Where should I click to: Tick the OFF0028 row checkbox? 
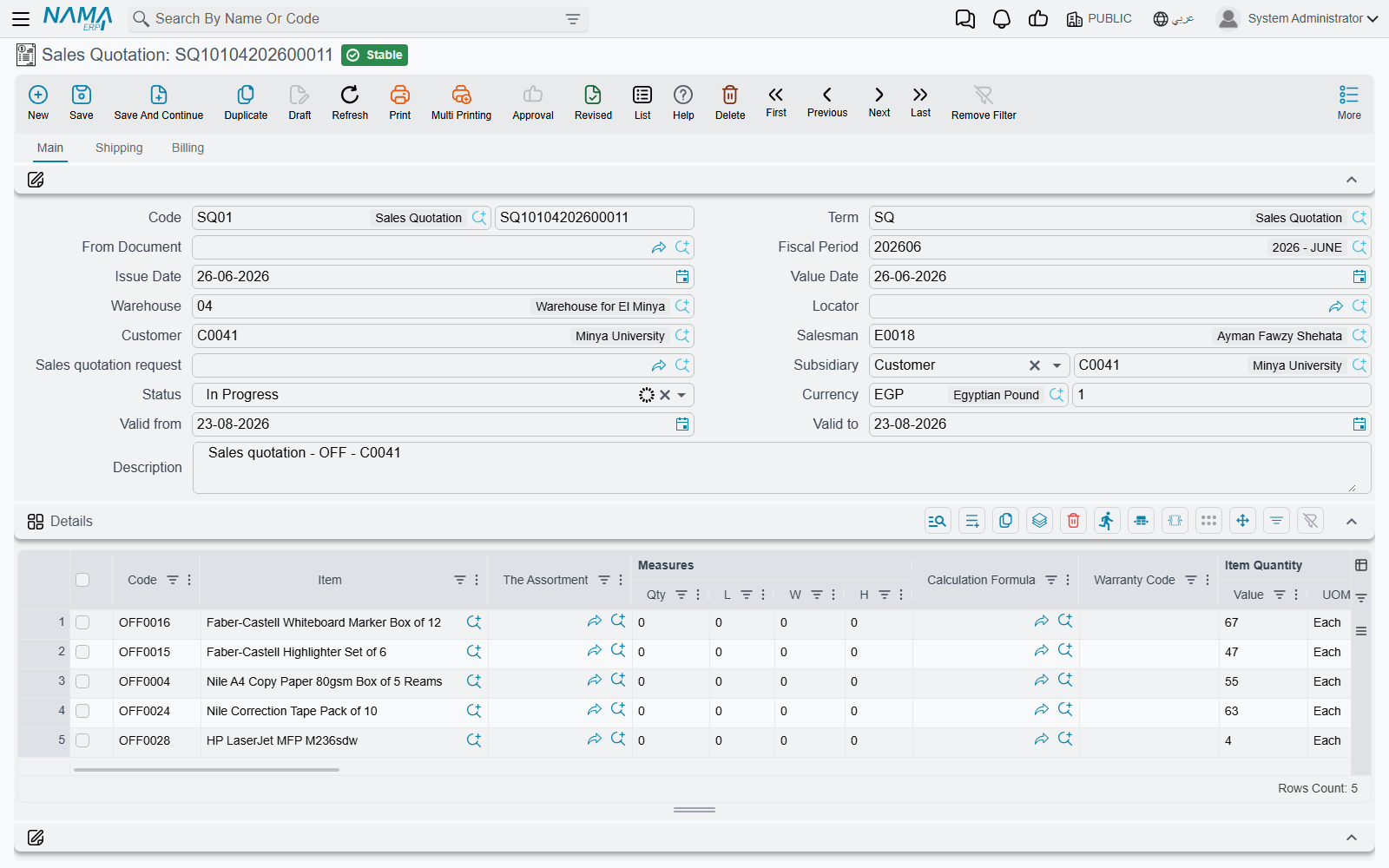click(x=82, y=740)
